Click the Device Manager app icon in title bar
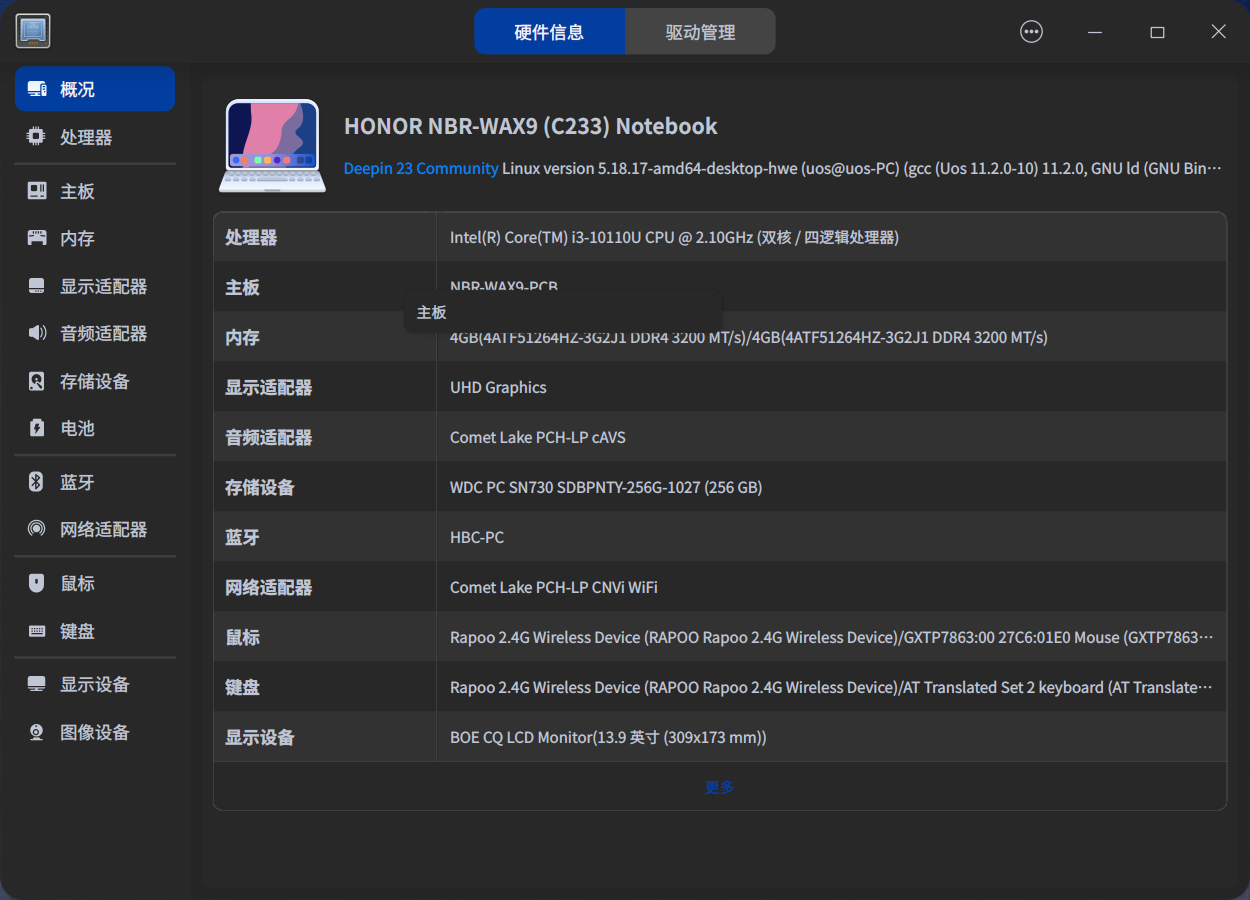 [33, 31]
